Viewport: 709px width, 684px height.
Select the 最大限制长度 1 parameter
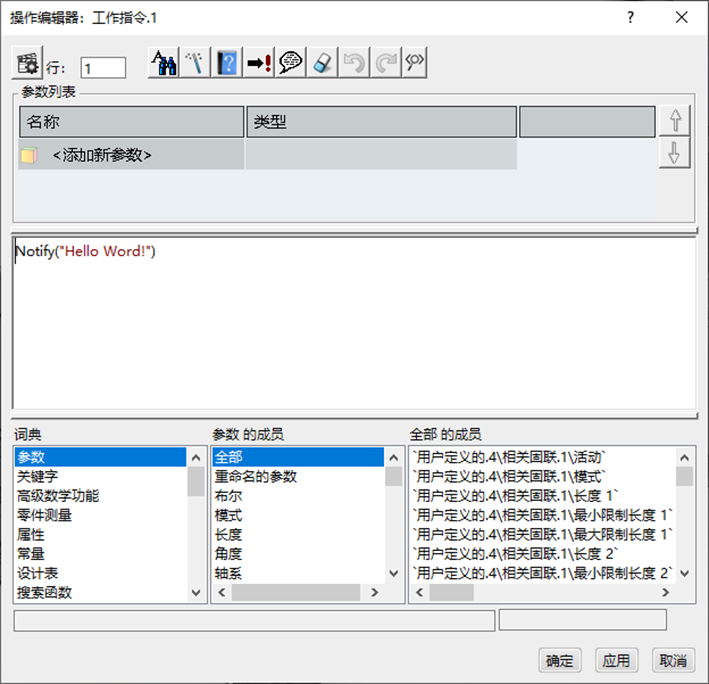click(x=543, y=535)
